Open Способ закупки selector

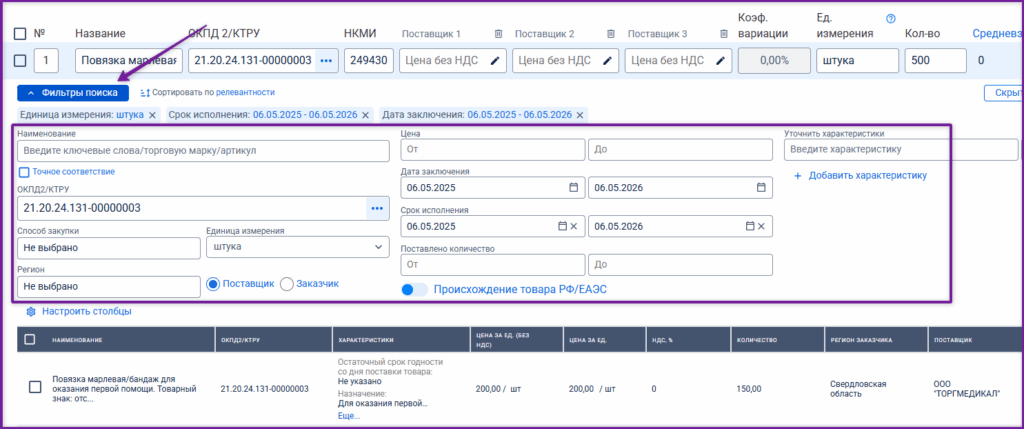(x=109, y=248)
